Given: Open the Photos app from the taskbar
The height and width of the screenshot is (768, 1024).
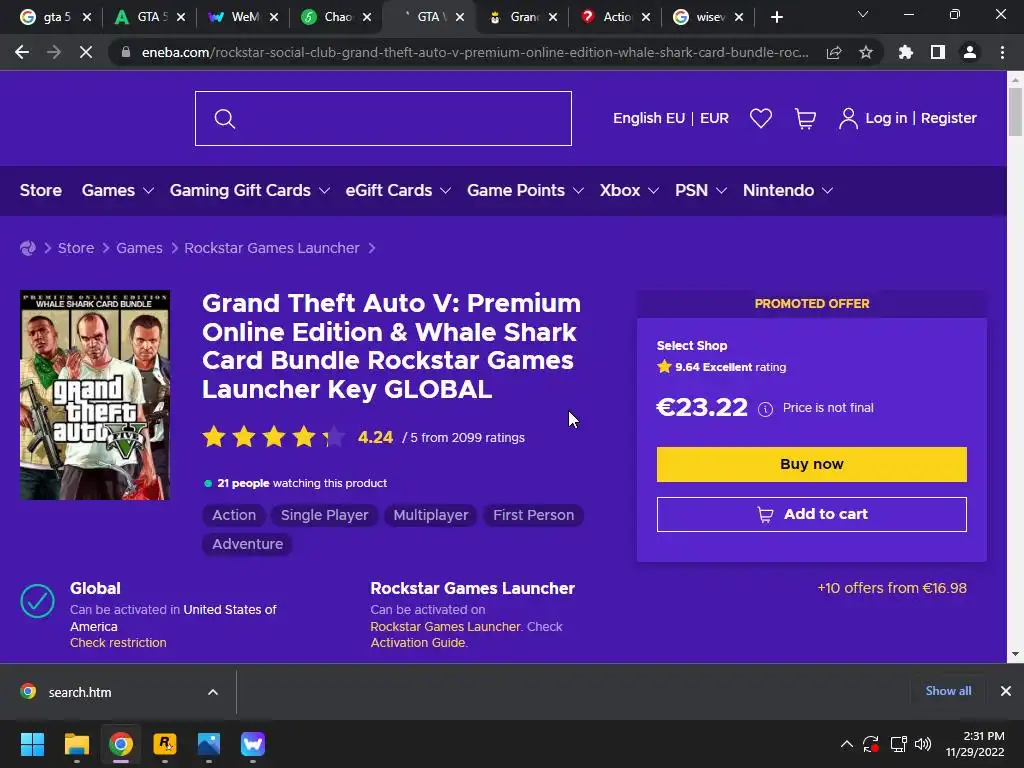Looking at the screenshot, I should click(x=209, y=744).
